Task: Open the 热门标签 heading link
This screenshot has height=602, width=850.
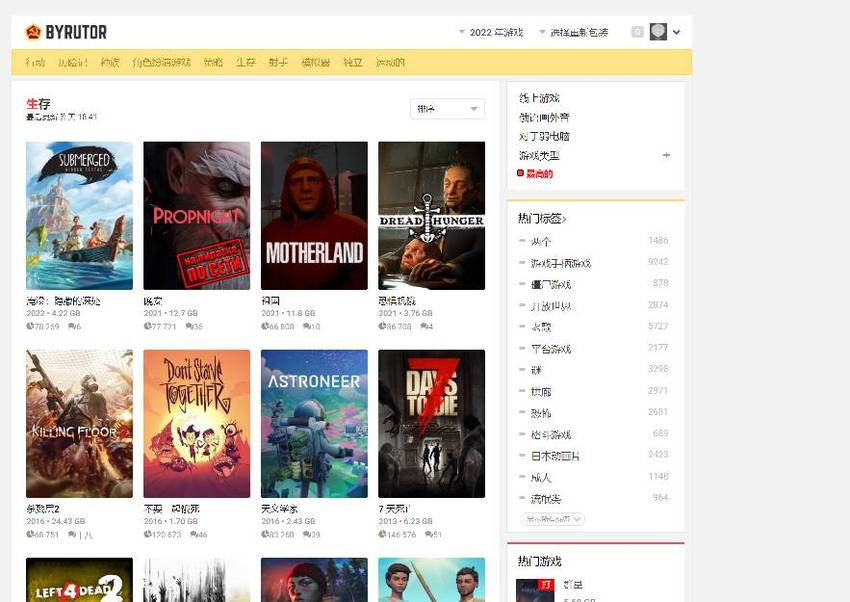Action: click(x=542, y=218)
